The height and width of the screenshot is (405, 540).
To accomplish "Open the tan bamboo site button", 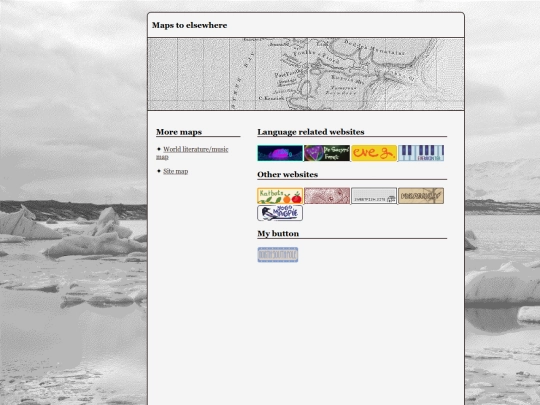I will pyautogui.click(x=421, y=196).
